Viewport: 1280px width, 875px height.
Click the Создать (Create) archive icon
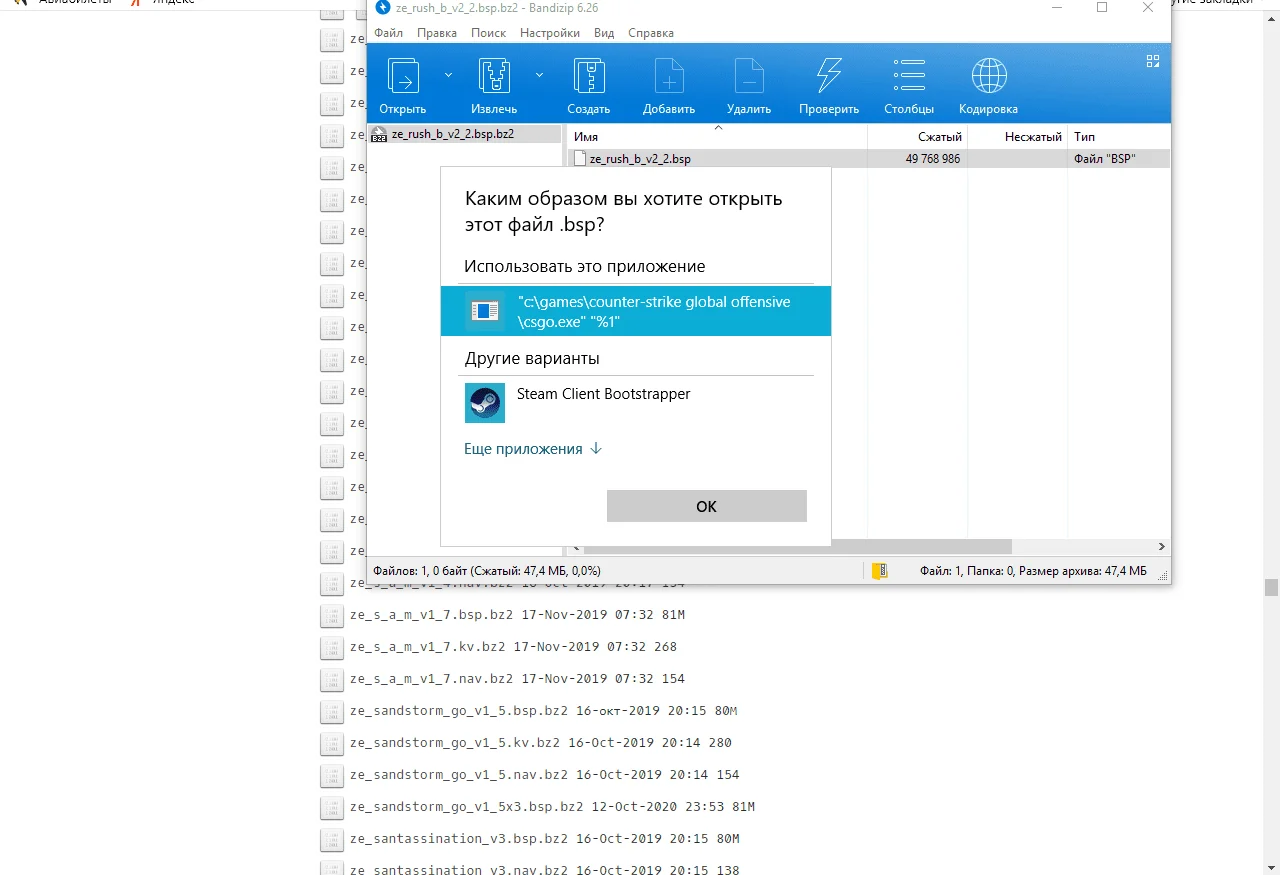588,77
